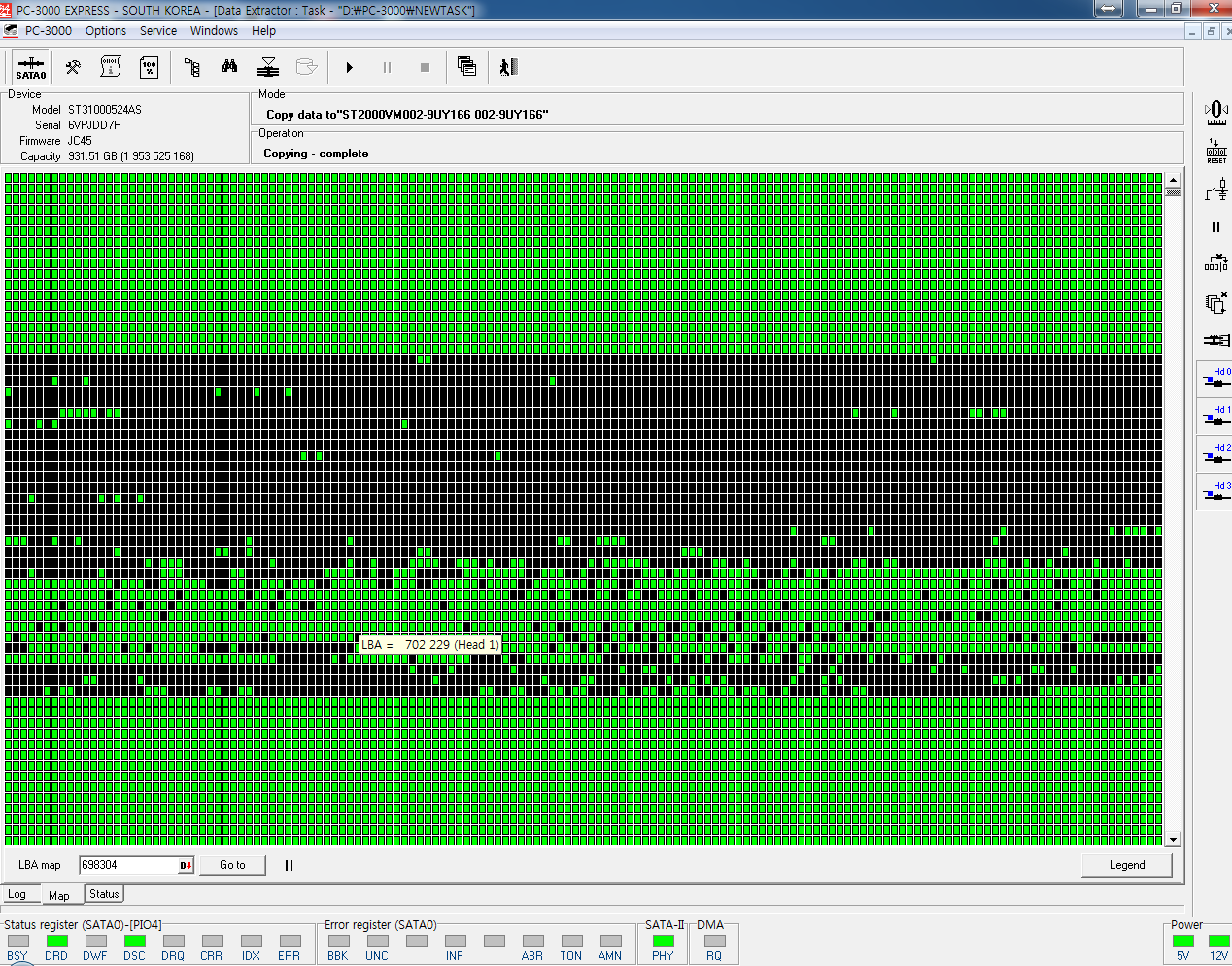Image resolution: width=1232 pixels, height=966 pixels.
Task: Click the stop button in toolbar
Action: coord(425,67)
